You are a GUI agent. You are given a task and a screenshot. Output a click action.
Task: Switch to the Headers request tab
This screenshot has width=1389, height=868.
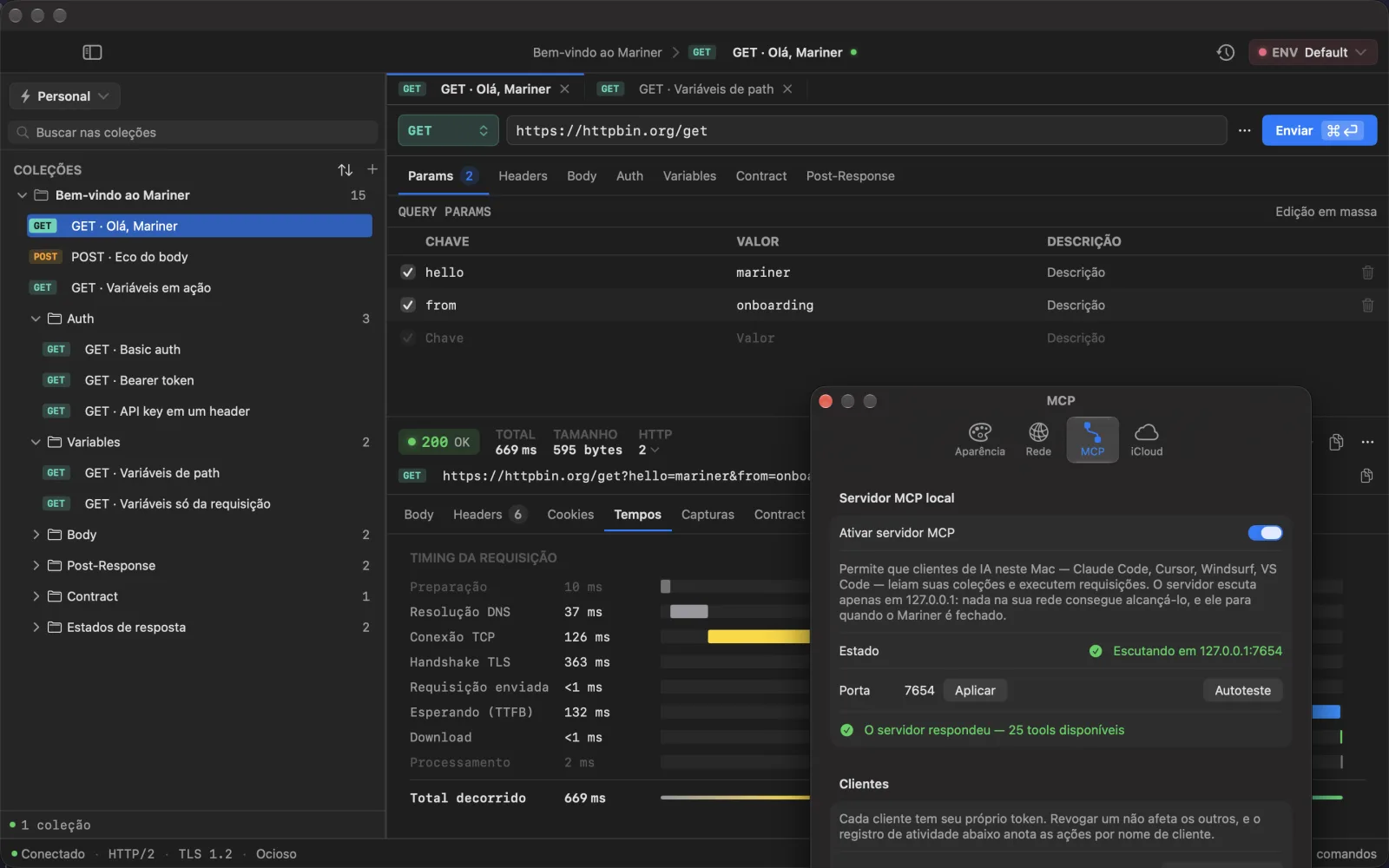[x=523, y=175]
